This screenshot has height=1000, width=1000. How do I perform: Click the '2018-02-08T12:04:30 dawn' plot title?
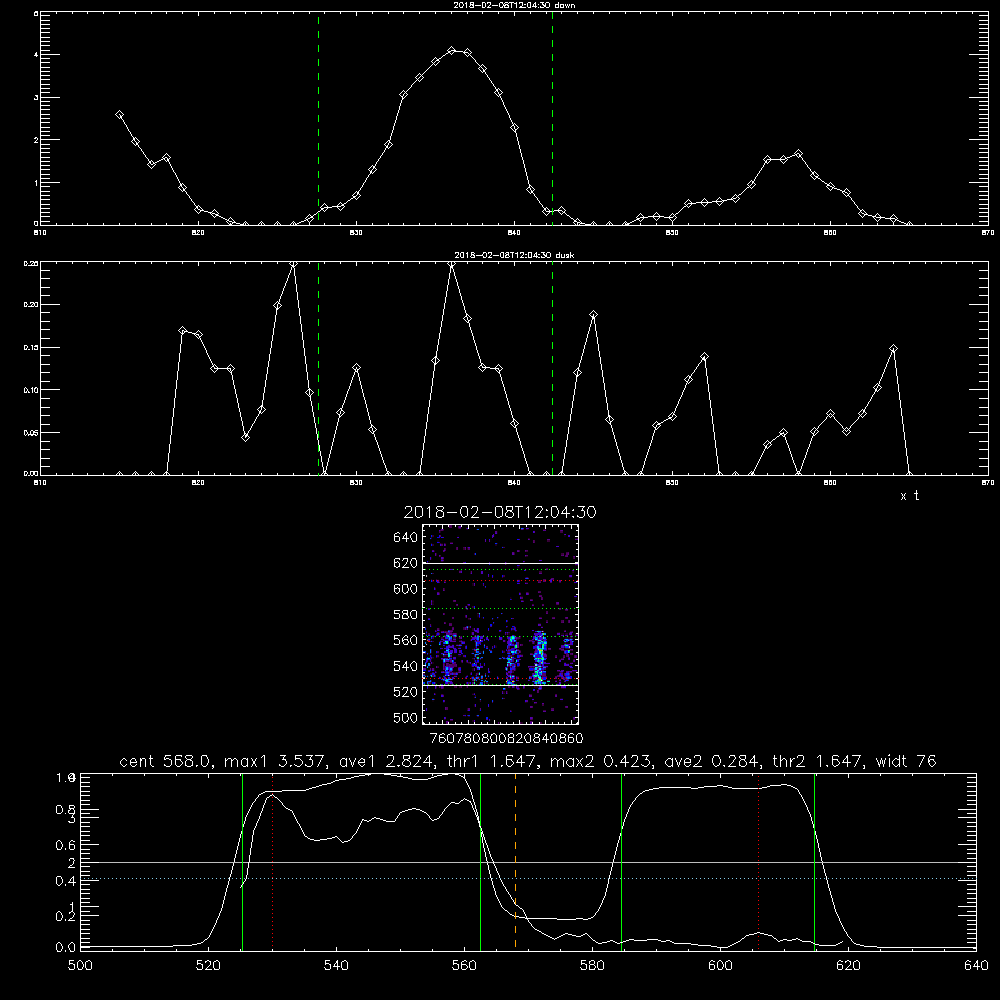pyautogui.click(x=514, y=5)
